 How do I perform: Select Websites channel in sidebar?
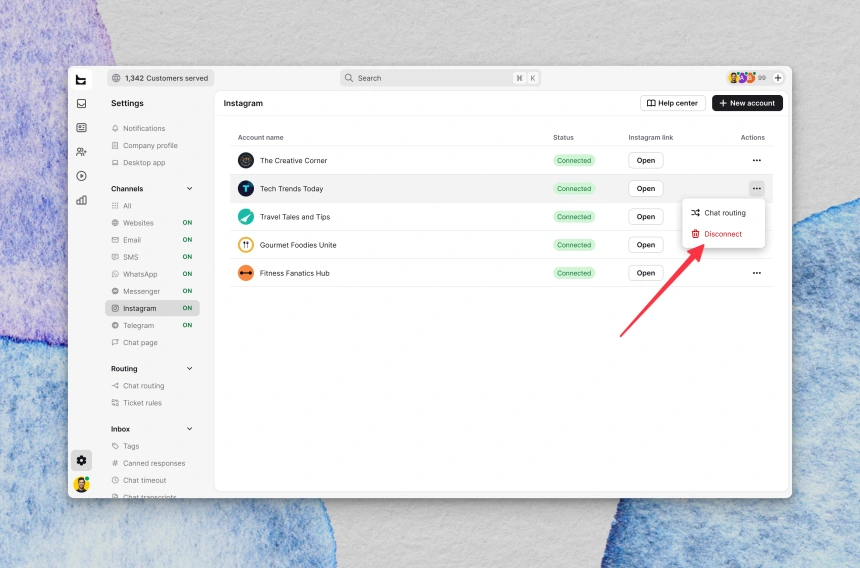(152, 223)
